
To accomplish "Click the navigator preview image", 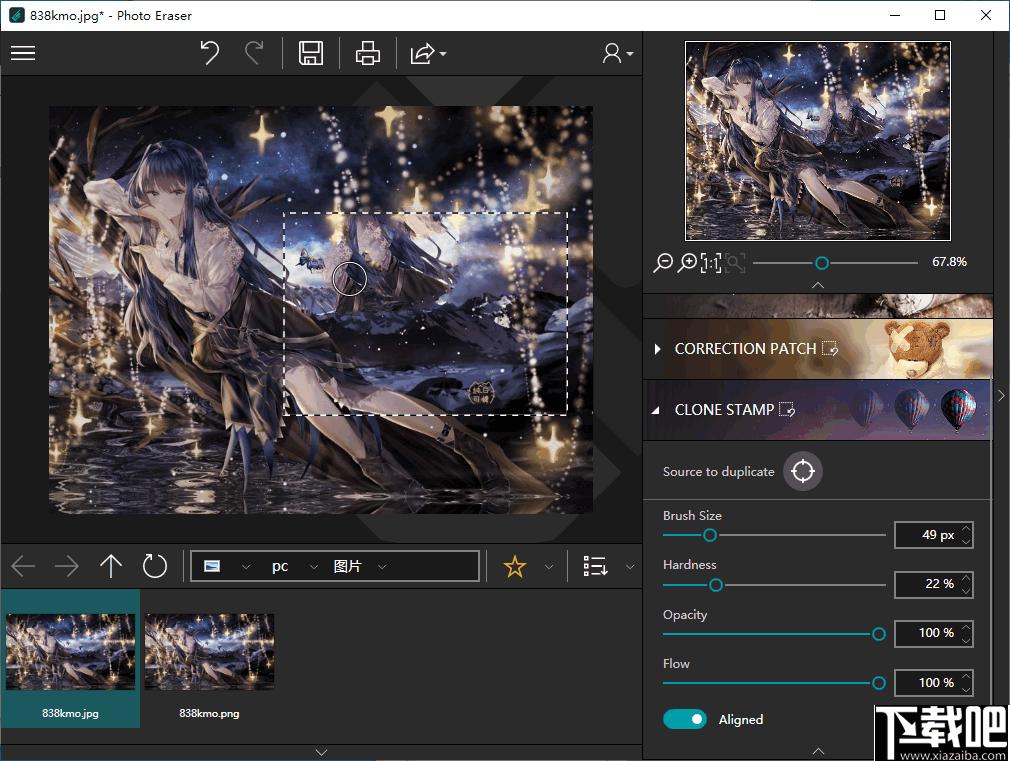I will [x=818, y=140].
